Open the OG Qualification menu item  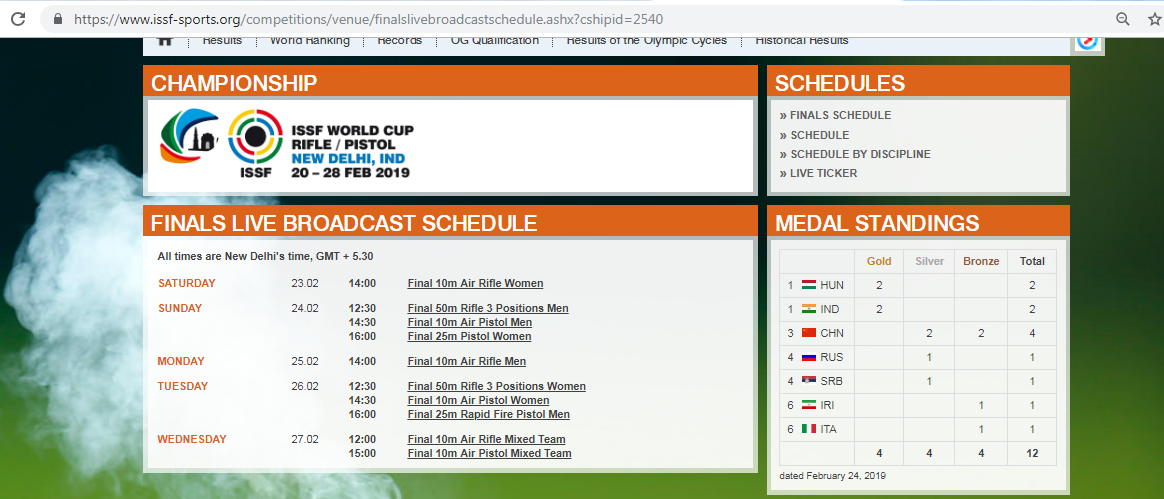(x=494, y=40)
